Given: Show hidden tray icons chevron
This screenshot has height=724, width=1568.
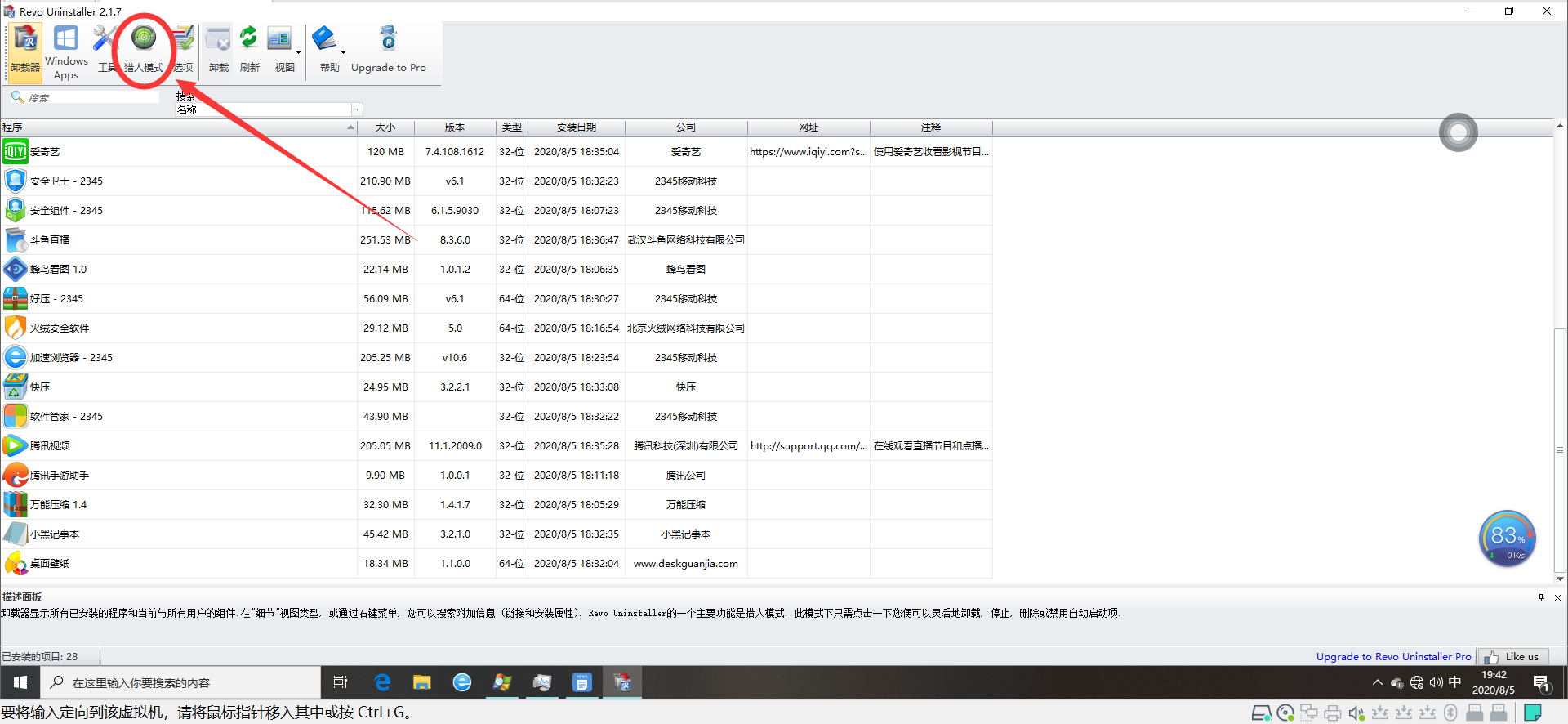Looking at the screenshot, I should (1378, 683).
